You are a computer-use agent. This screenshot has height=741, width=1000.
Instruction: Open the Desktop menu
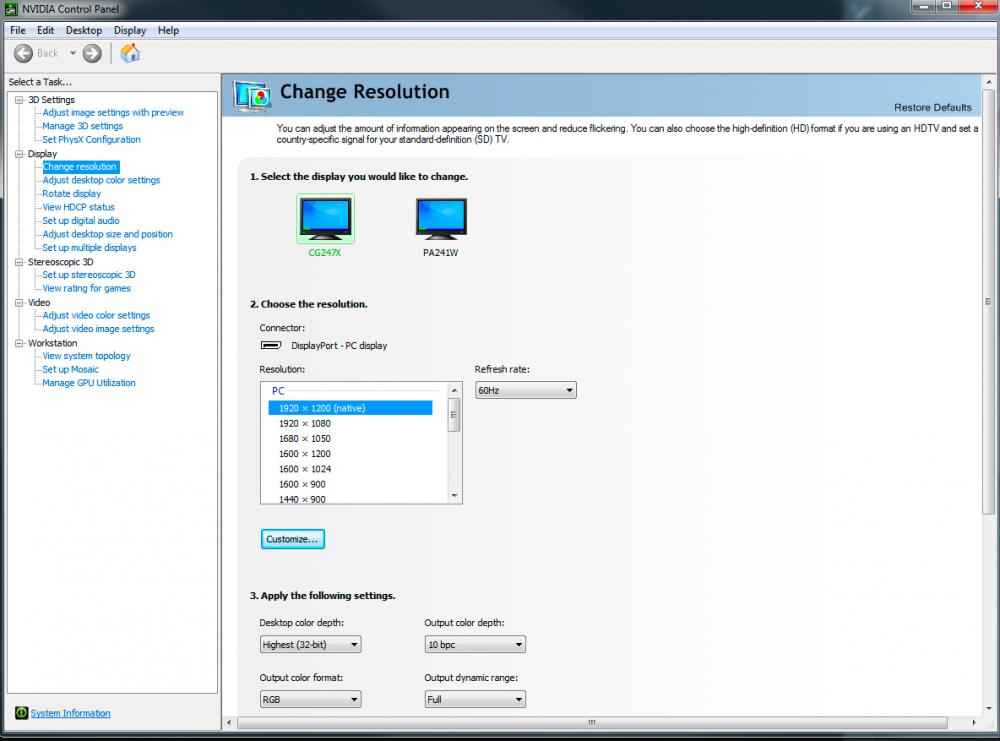coord(84,31)
